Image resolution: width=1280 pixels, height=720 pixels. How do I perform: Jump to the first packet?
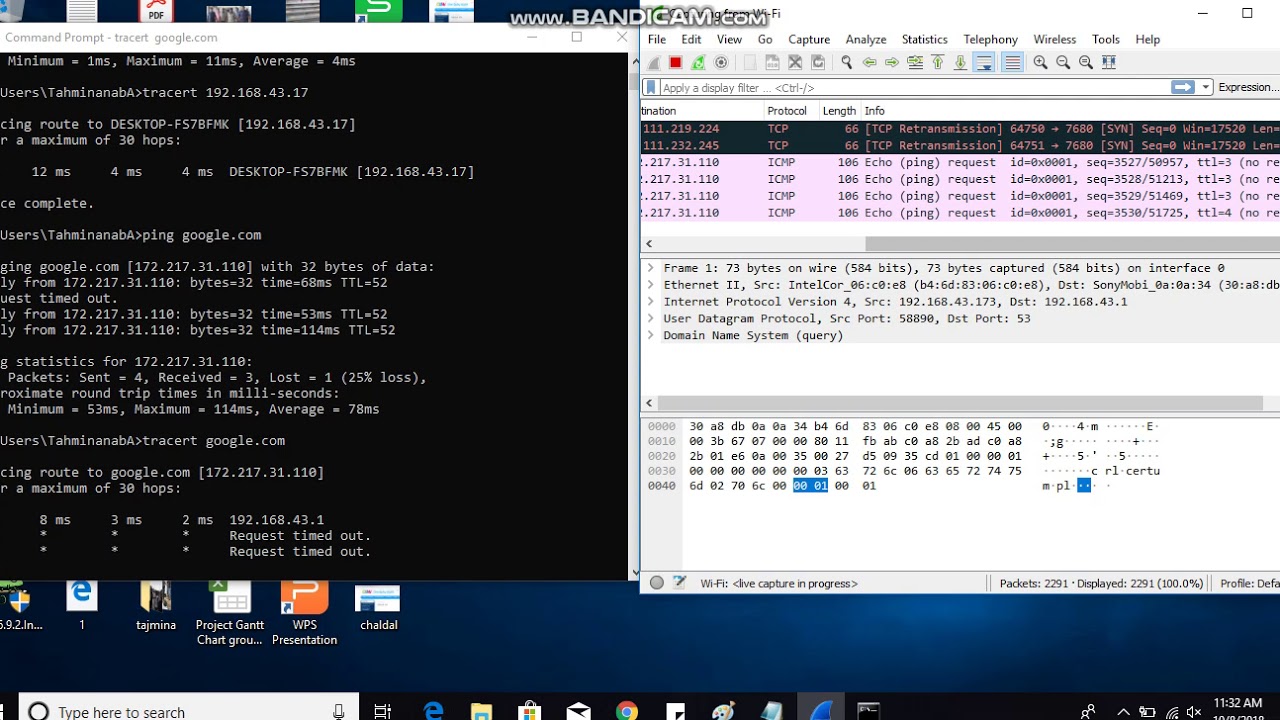point(938,62)
